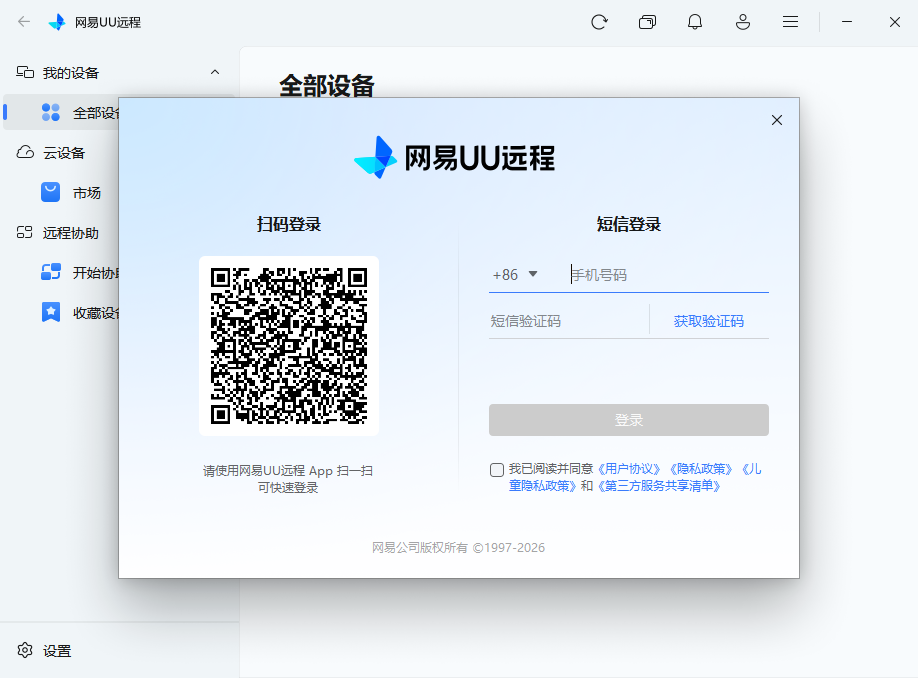Open the multi-window icon in toolbar

tap(647, 22)
